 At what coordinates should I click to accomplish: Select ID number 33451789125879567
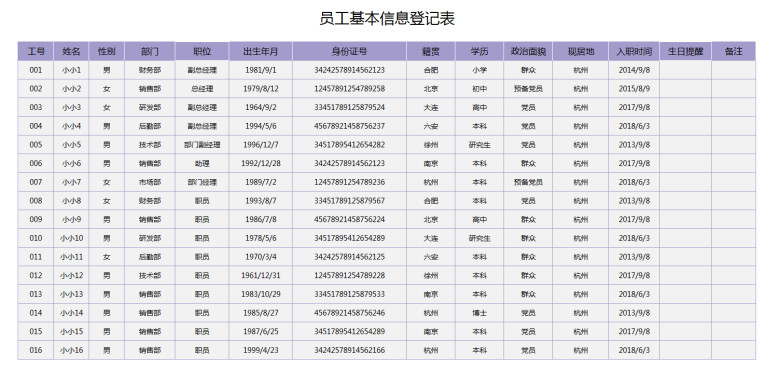tap(349, 201)
